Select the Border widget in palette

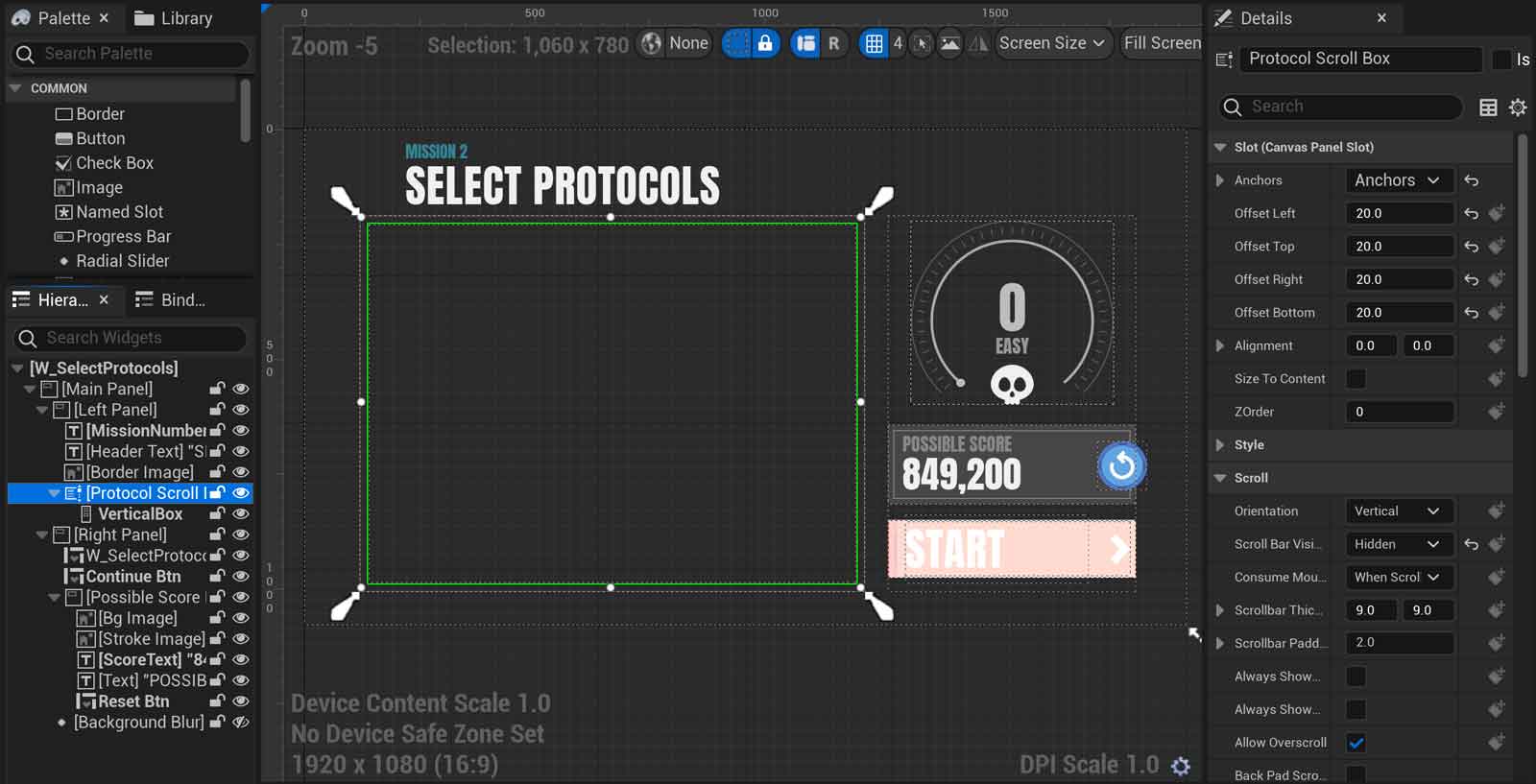point(90,113)
